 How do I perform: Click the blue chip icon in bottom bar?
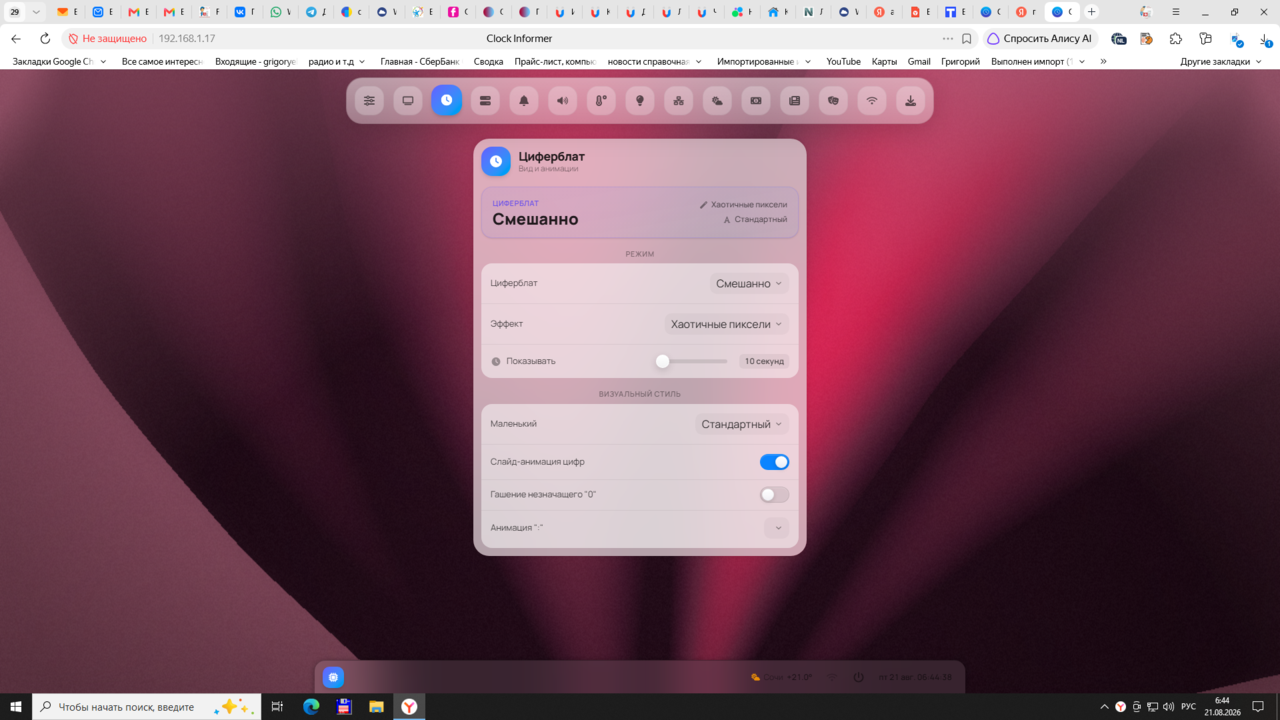tap(334, 677)
